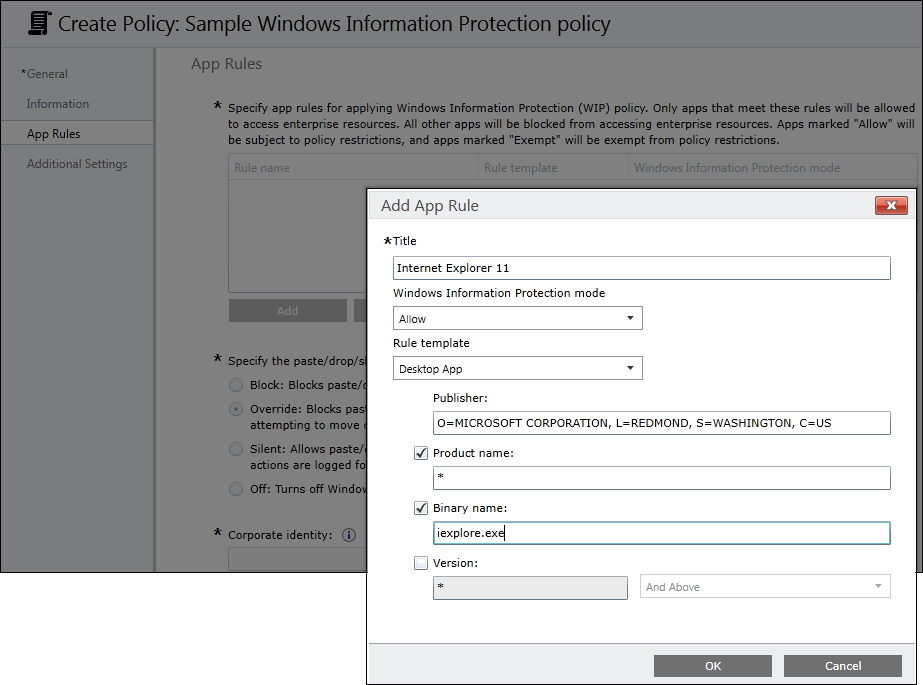Image resolution: width=923 pixels, height=685 pixels.
Task: Click the Binary name field with iexplore.exe
Action: (x=661, y=533)
